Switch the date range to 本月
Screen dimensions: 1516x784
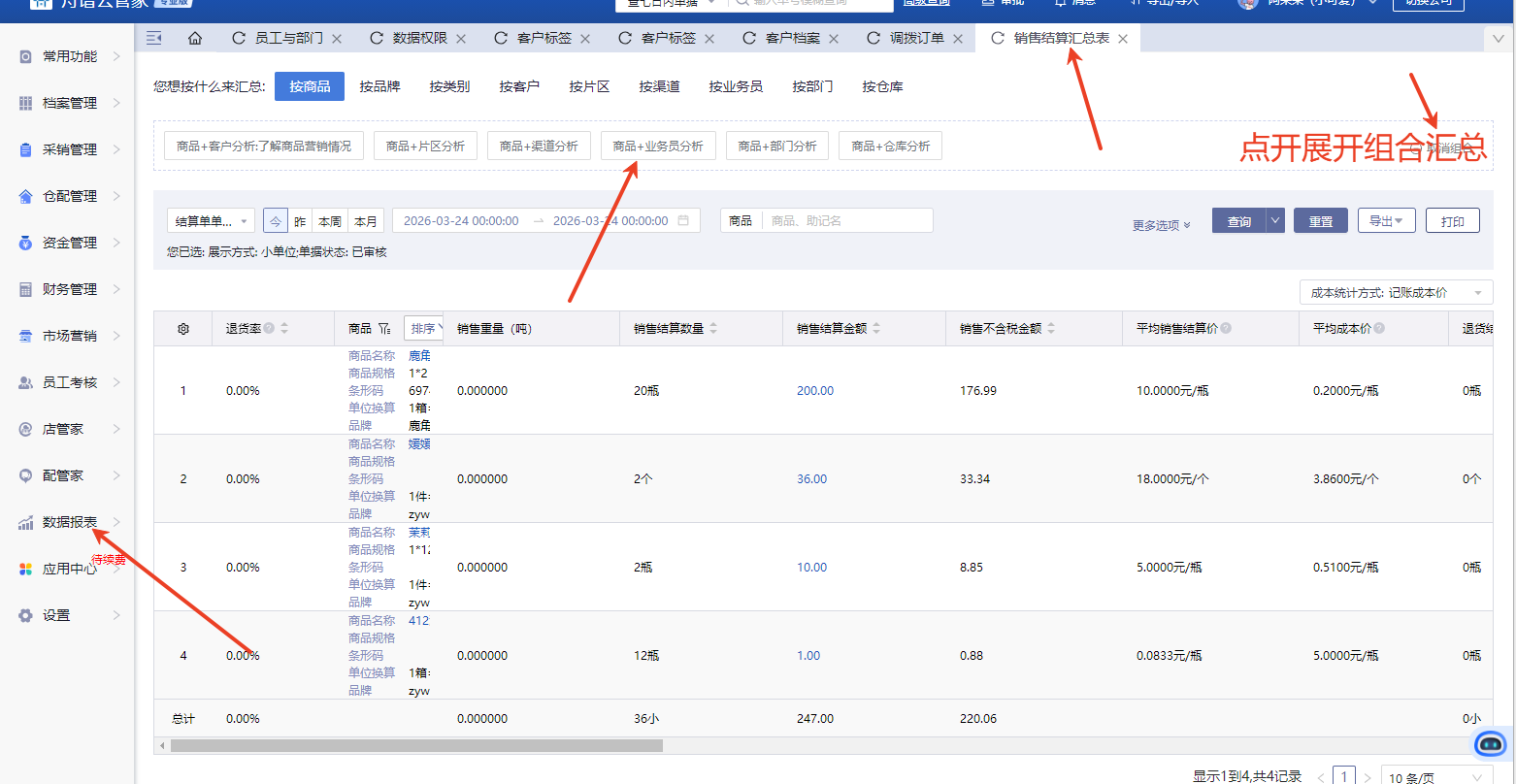(x=366, y=221)
